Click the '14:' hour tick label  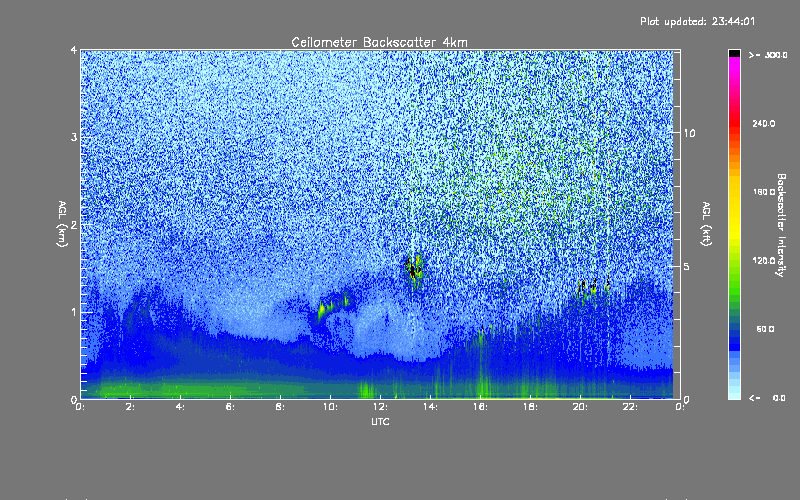431,407
